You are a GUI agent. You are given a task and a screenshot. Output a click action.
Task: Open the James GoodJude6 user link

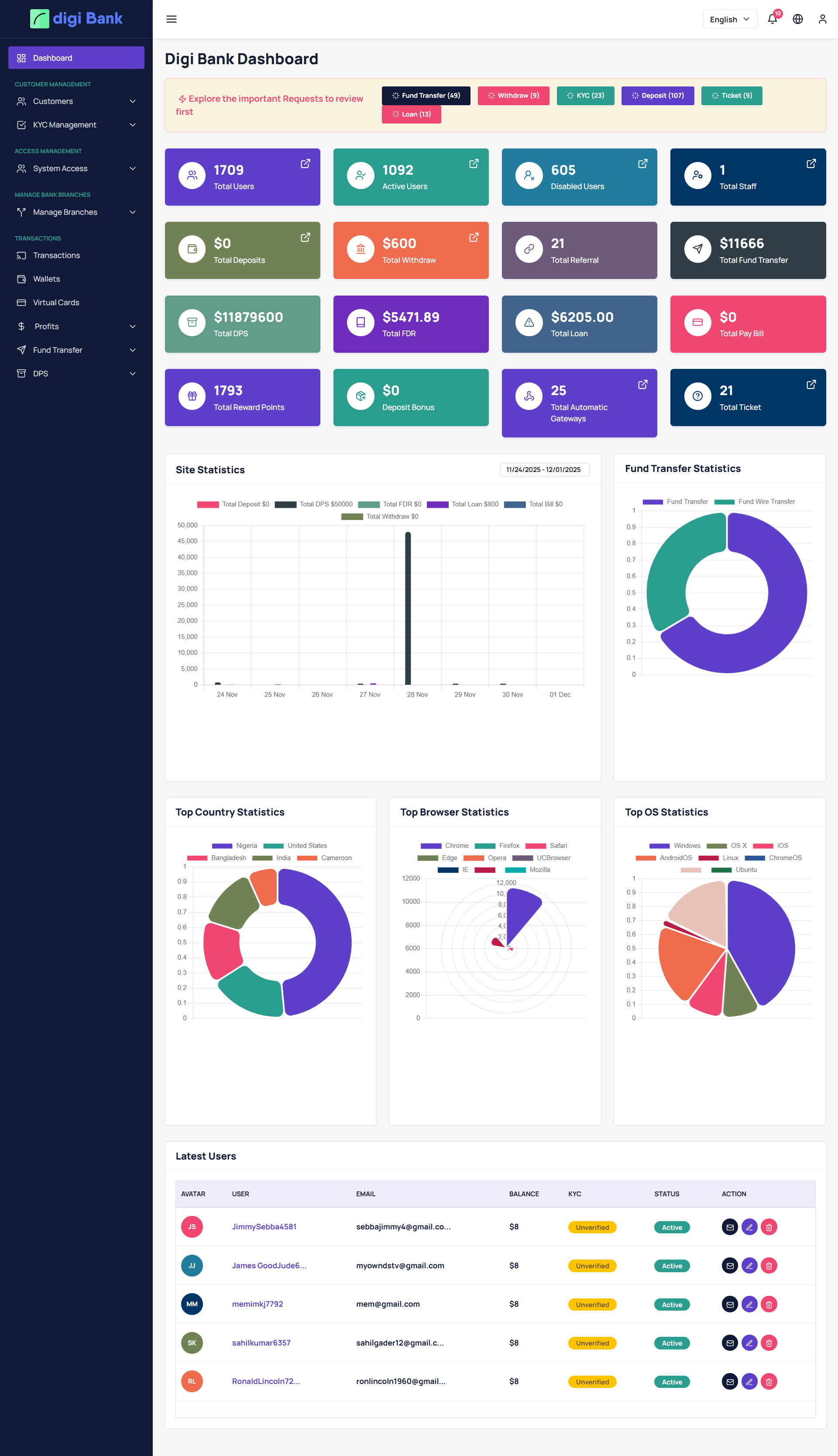[269, 1266]
